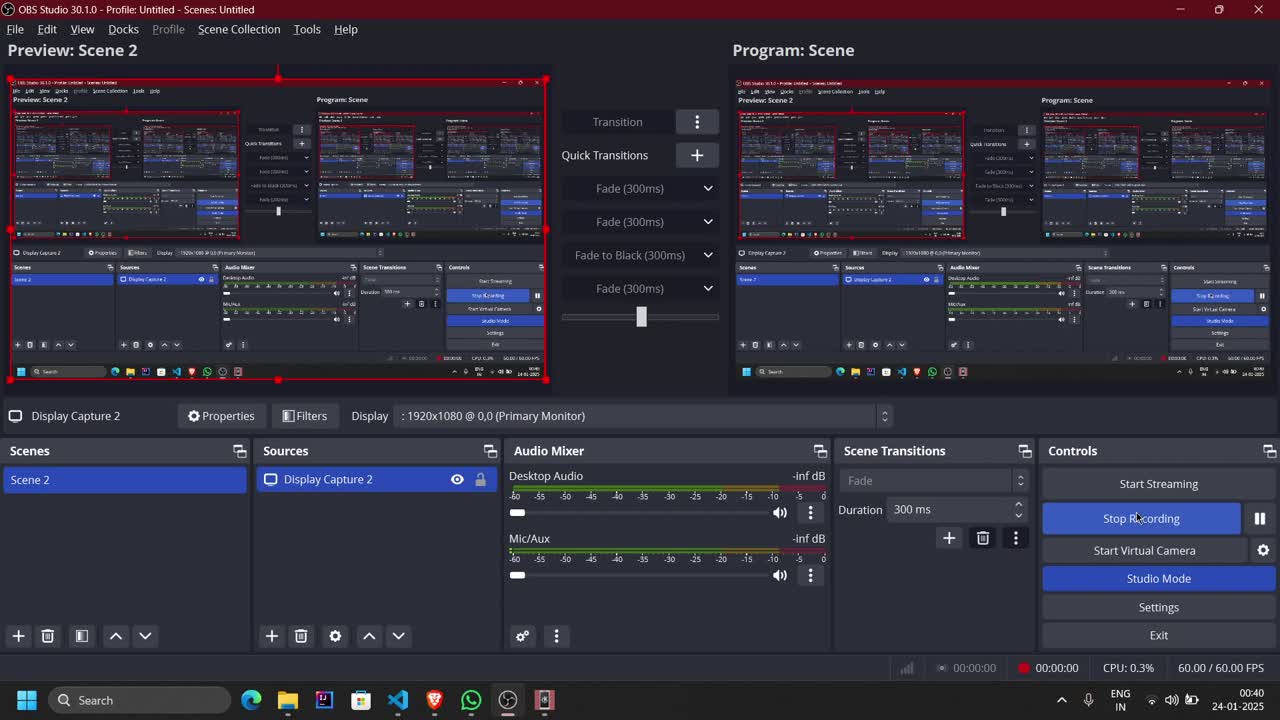Open the Tools menu
The width and height of the screenshot is (1280, 720).
pyautogui.click(x=307, y=29)
